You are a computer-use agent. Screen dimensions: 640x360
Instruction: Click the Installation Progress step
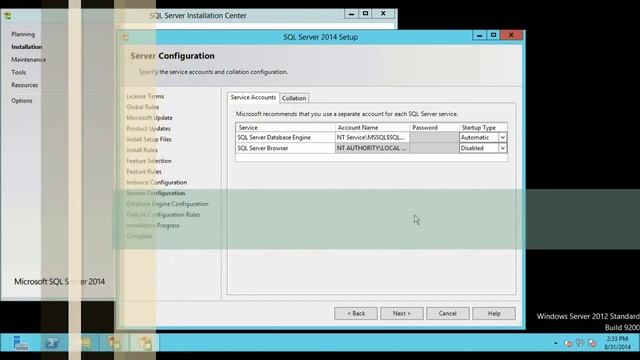(x=153, y=225)
